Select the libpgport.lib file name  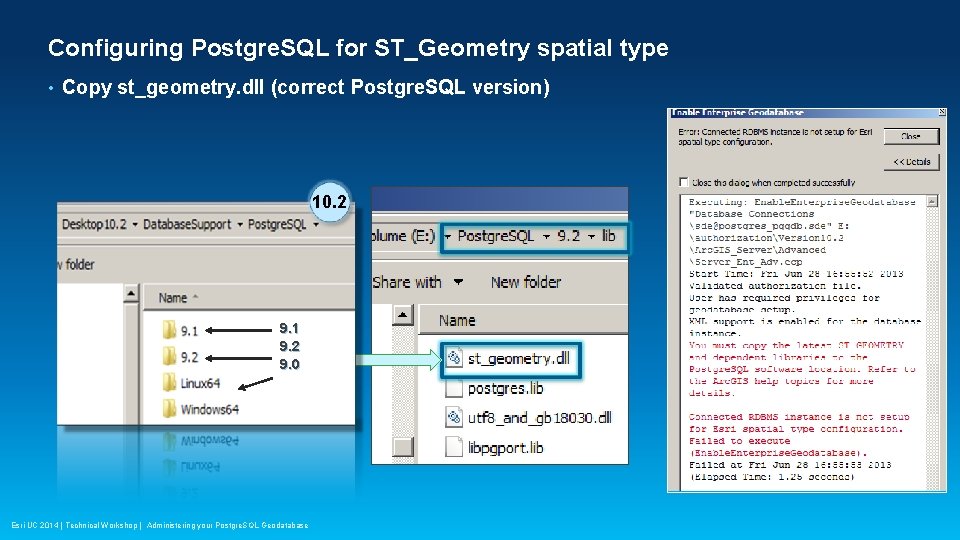coord(505,448)
